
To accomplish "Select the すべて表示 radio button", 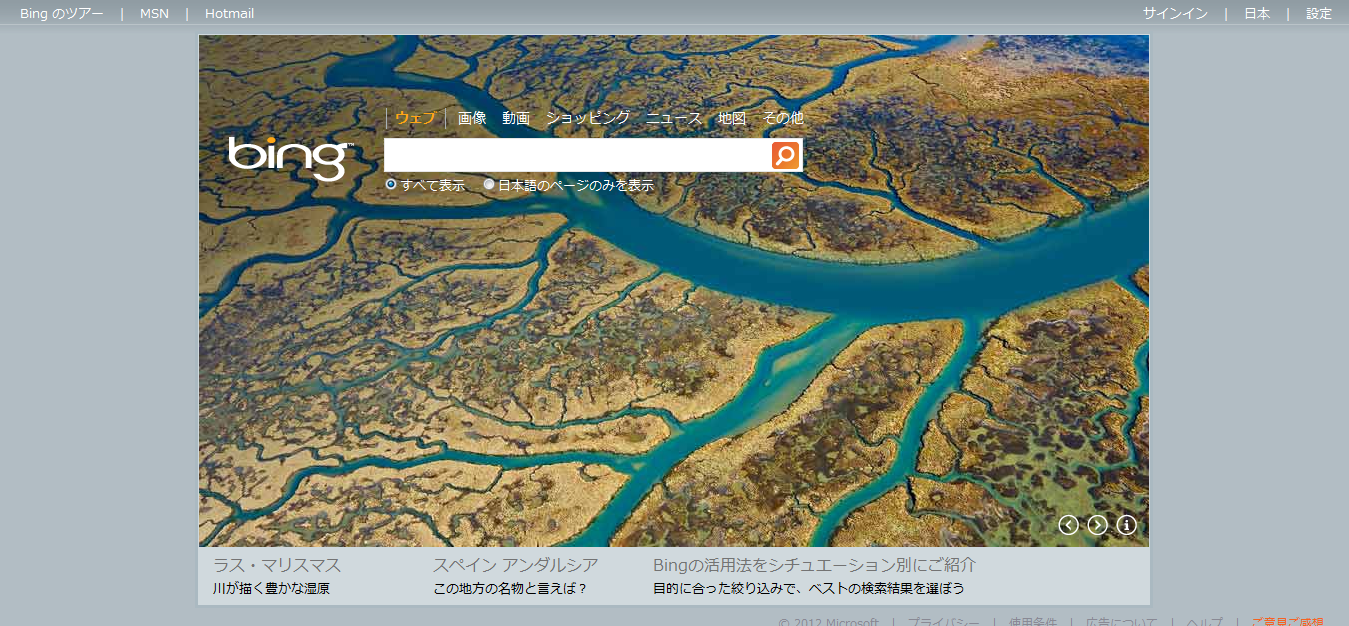I will 391,185.
